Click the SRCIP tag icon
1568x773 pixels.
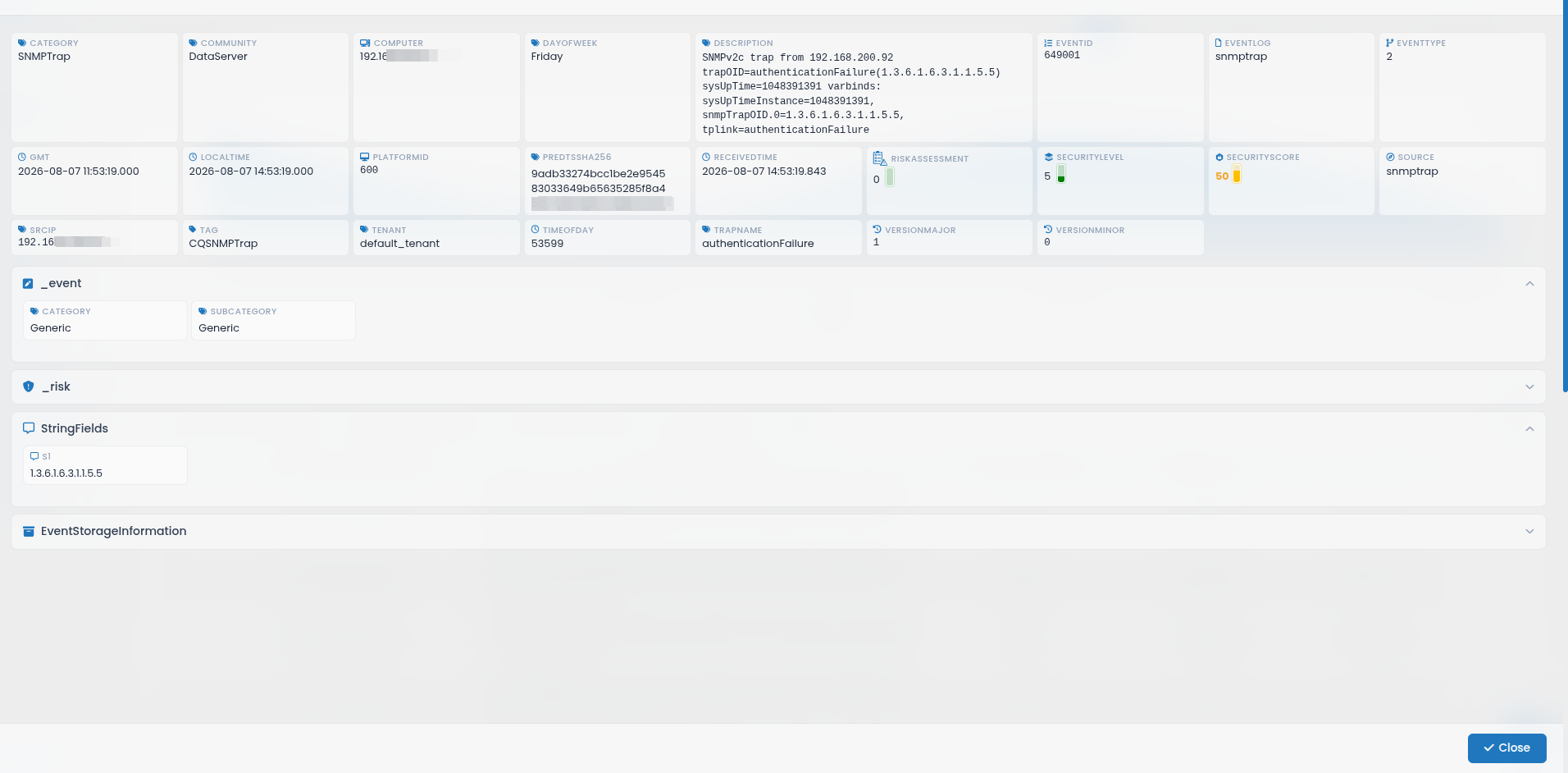click(x=22, y=231)
